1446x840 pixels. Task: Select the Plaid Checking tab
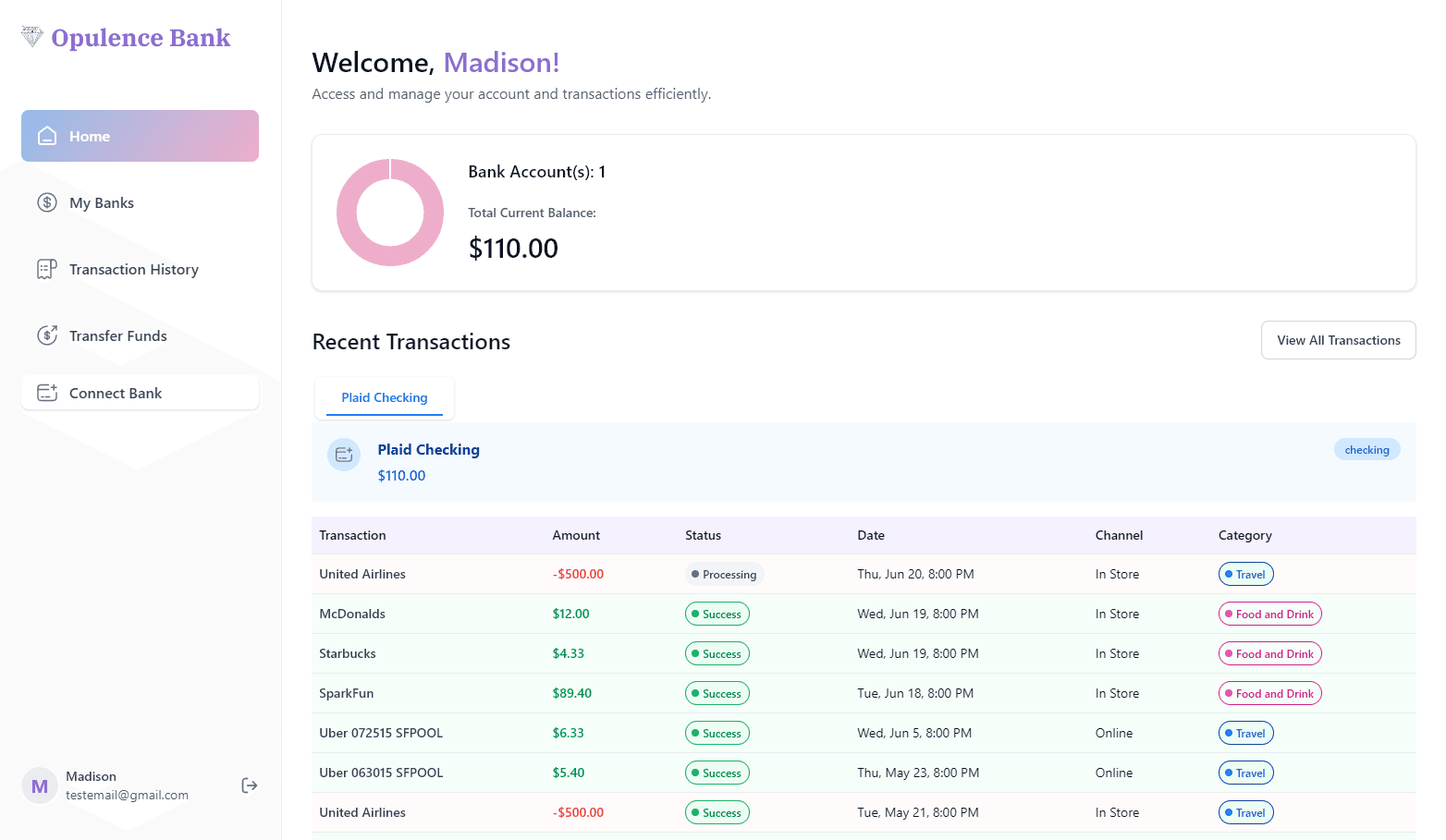pyautogui.click(x=385, y=397)
